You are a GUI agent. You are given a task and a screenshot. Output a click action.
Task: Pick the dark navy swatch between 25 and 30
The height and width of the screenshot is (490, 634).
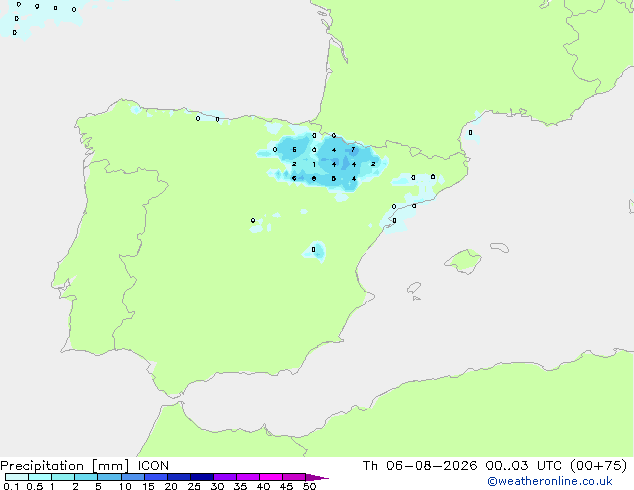202,477
